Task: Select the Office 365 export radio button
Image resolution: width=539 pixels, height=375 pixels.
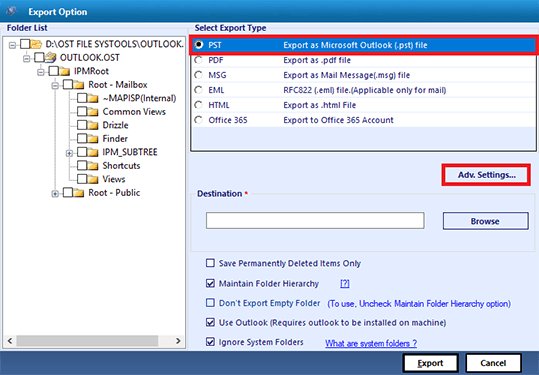Action: point(199,120)
